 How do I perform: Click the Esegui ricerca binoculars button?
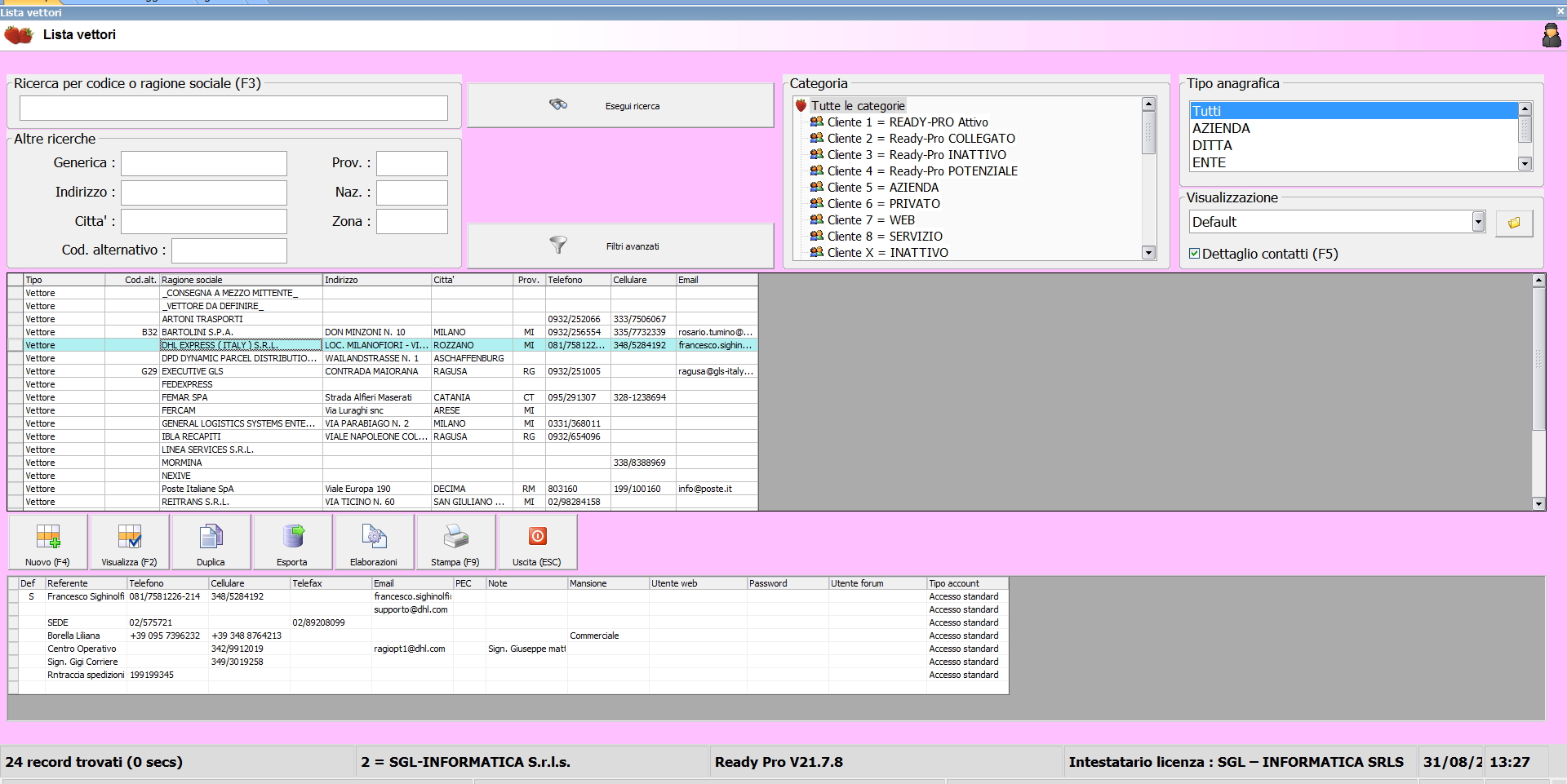coord(620,105)
